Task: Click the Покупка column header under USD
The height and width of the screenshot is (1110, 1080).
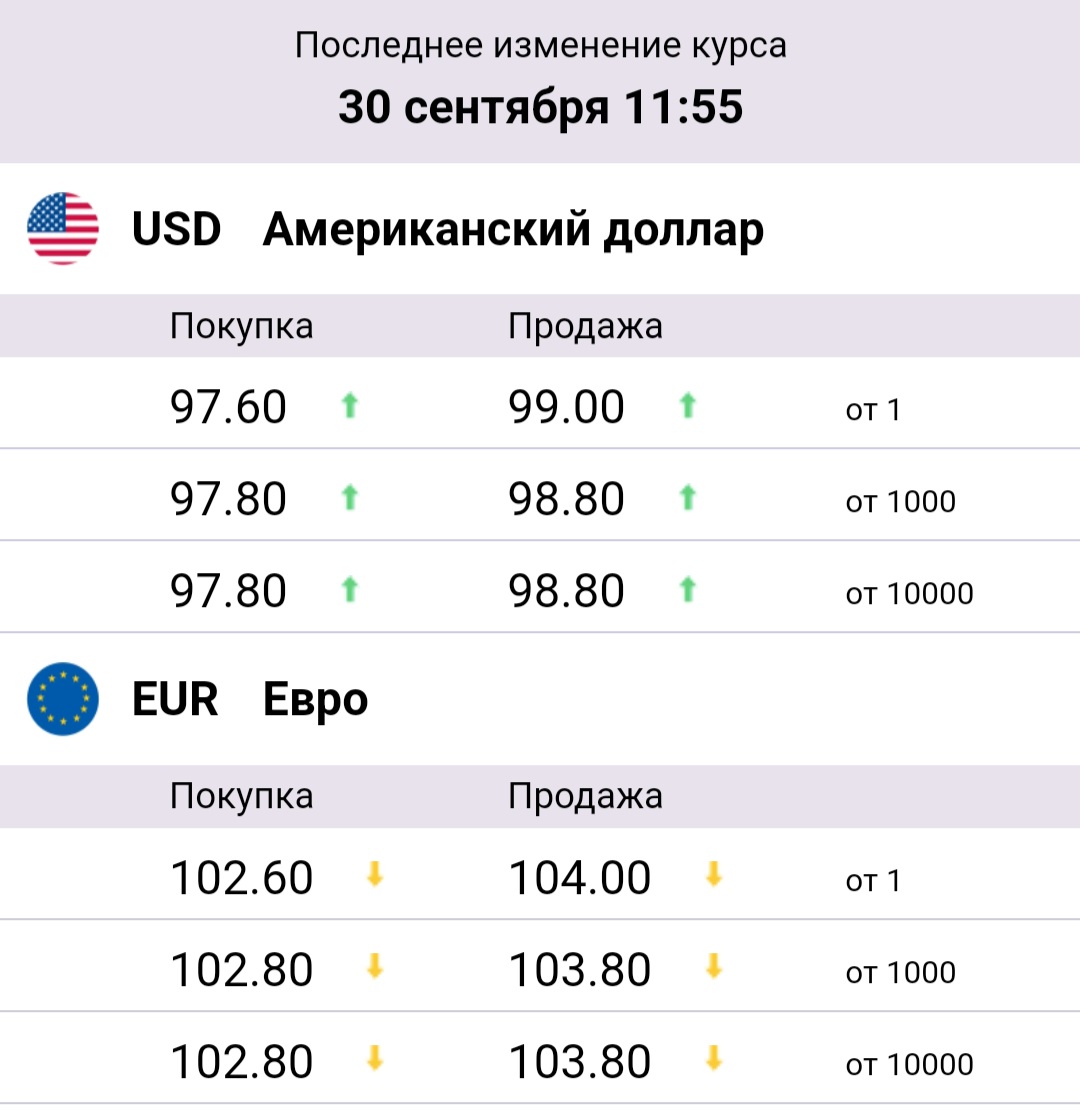Action: (x=241, y=327)
